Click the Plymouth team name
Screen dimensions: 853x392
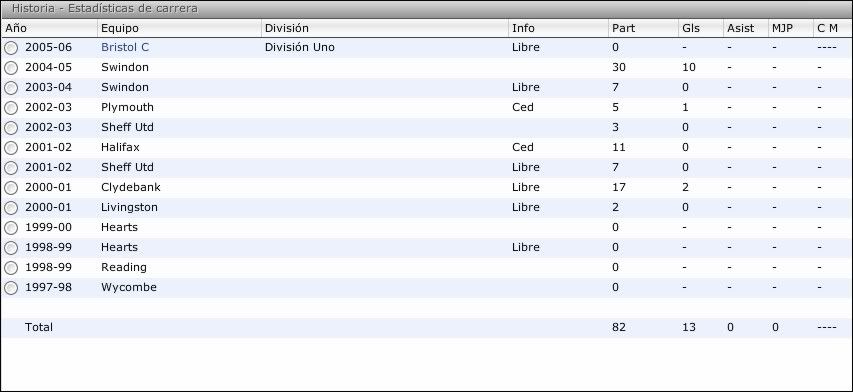(127, 107)
